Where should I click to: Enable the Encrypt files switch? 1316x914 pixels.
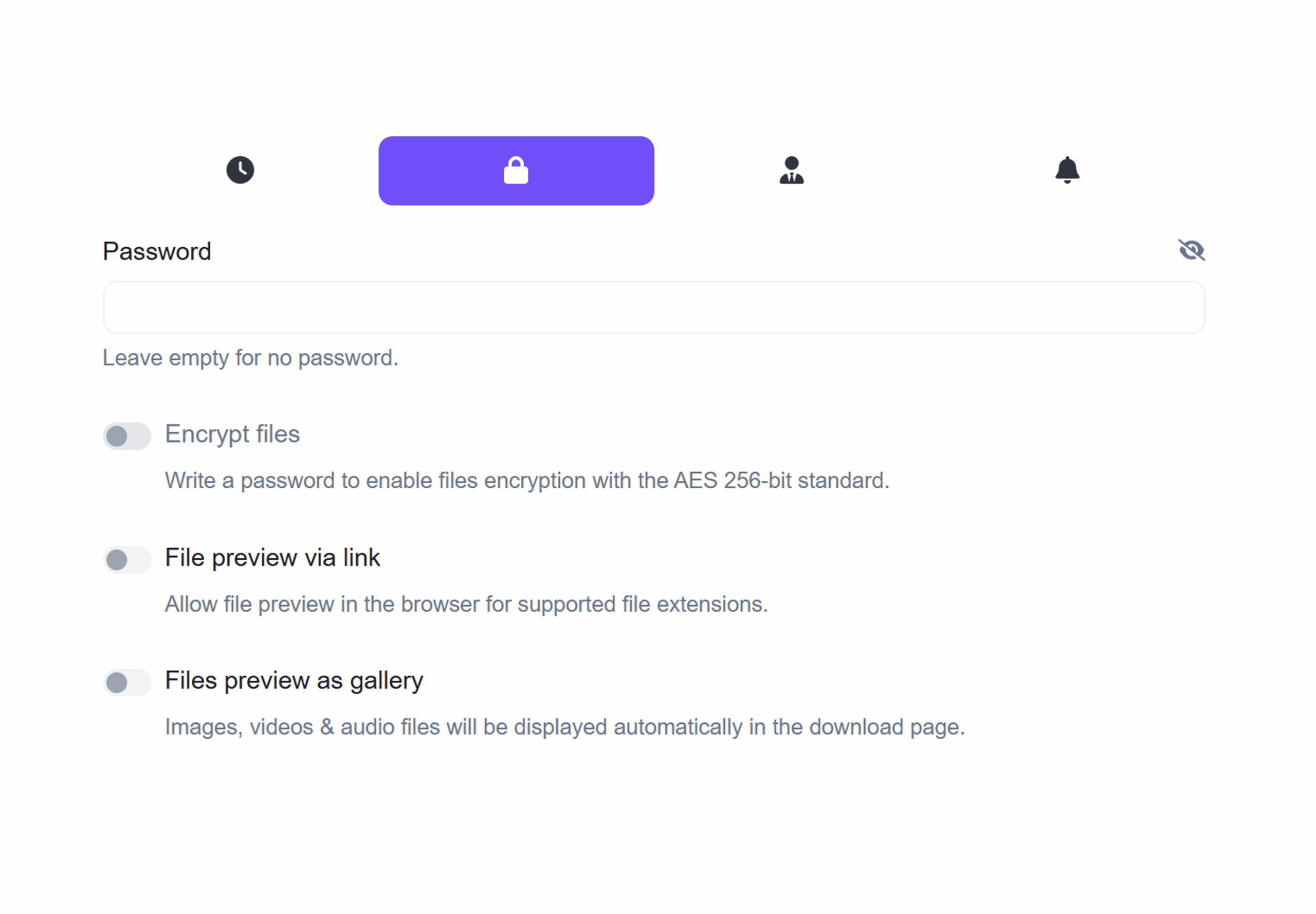click(126, 436)
